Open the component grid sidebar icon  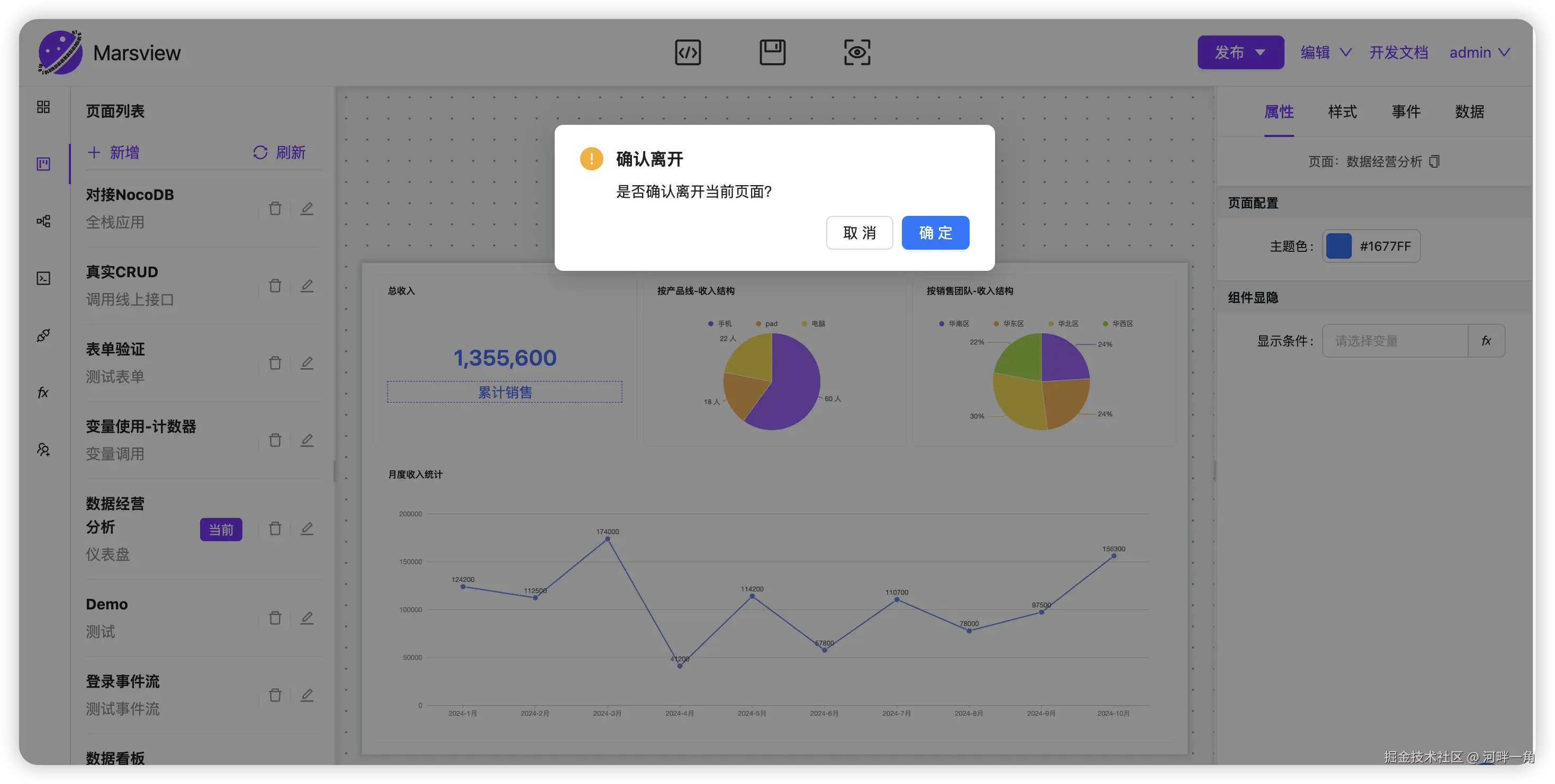(43, 107)
